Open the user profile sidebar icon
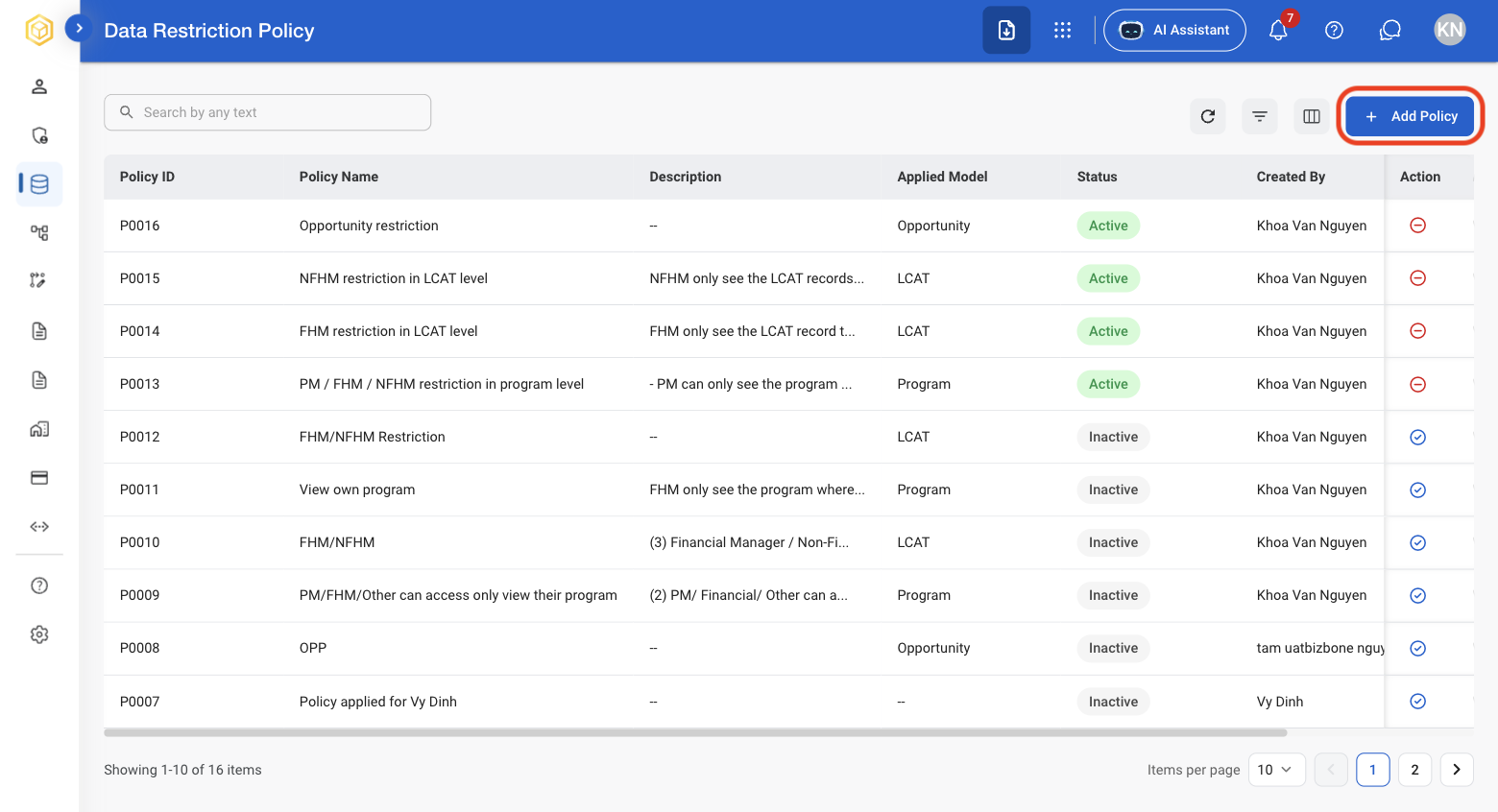Screen dimensions: 1498x812 click(39, 86)
